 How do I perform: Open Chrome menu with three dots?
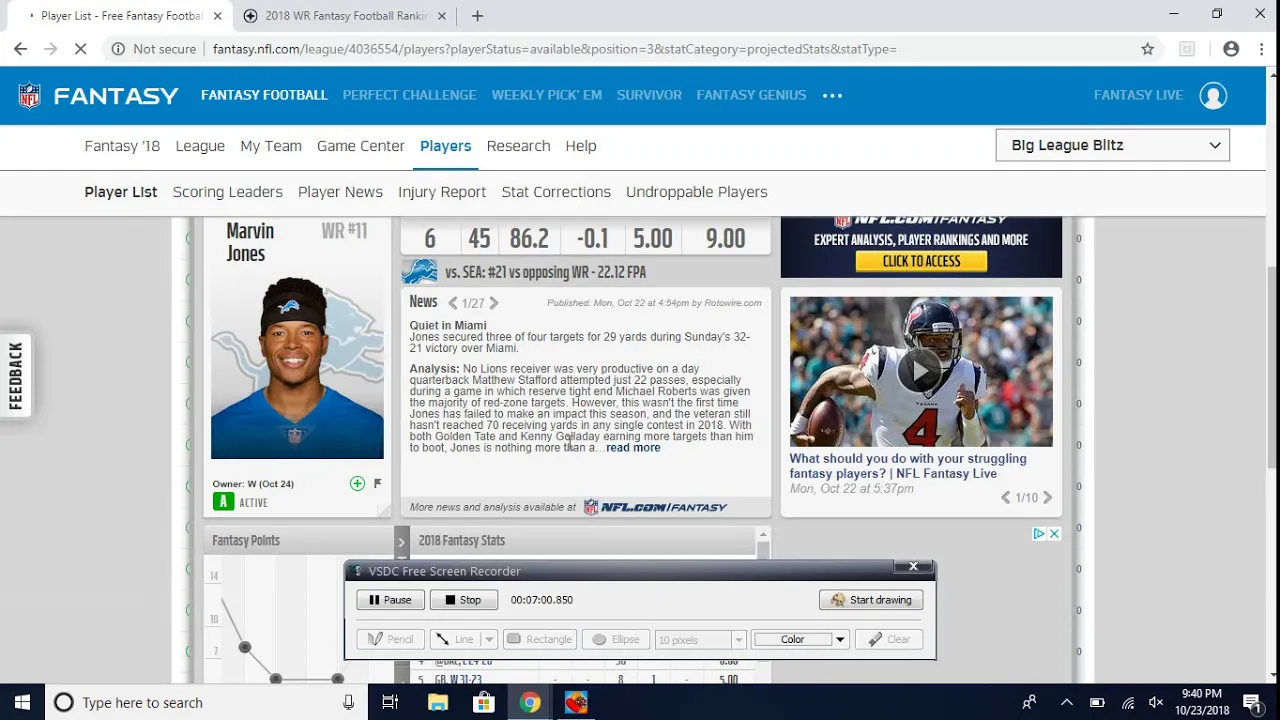point(1261,49)
